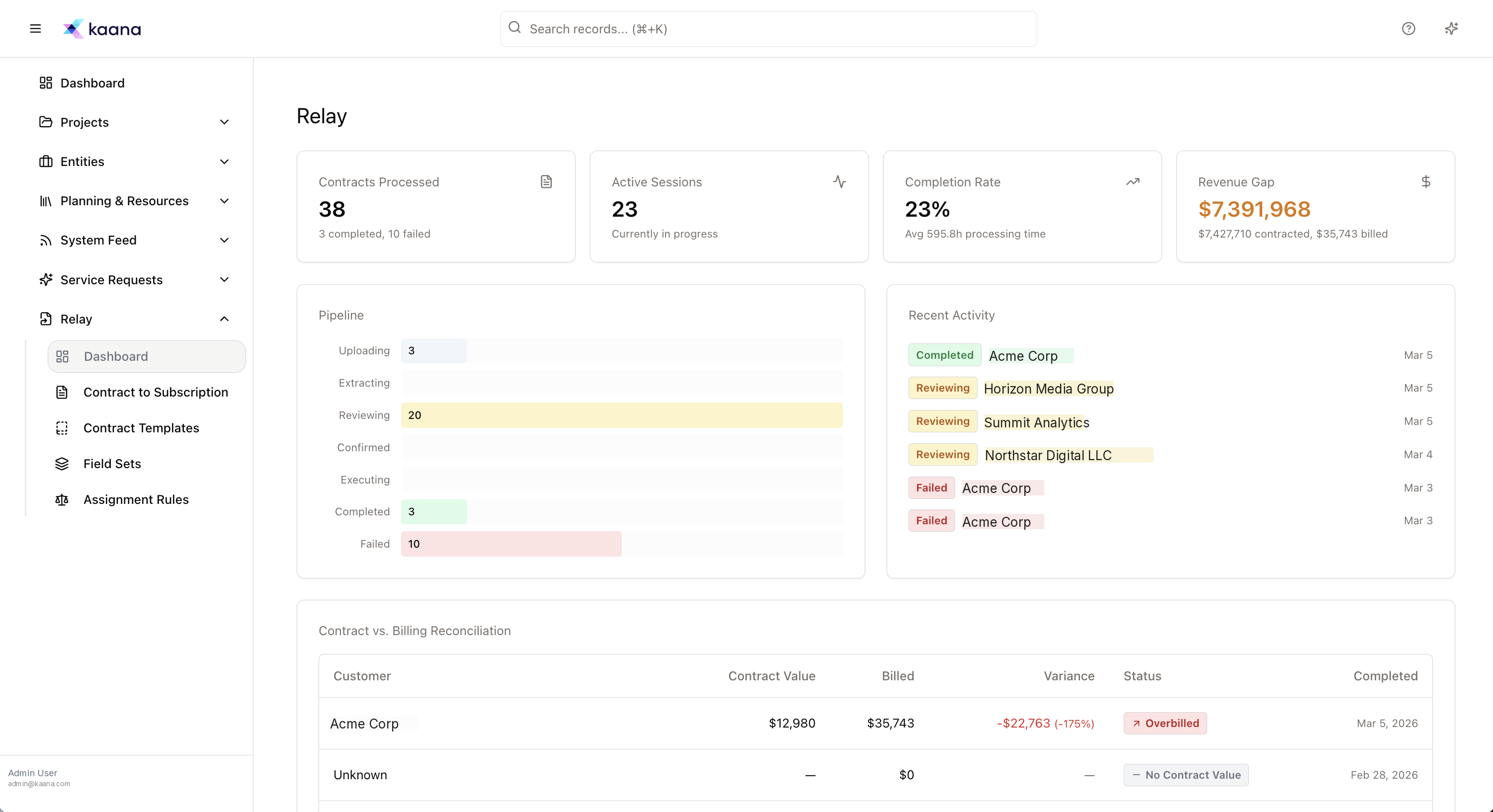1493x812 pixels.
Task: Click the Overbilled status badge for Acme Corp
Action: coord(1165,723)
